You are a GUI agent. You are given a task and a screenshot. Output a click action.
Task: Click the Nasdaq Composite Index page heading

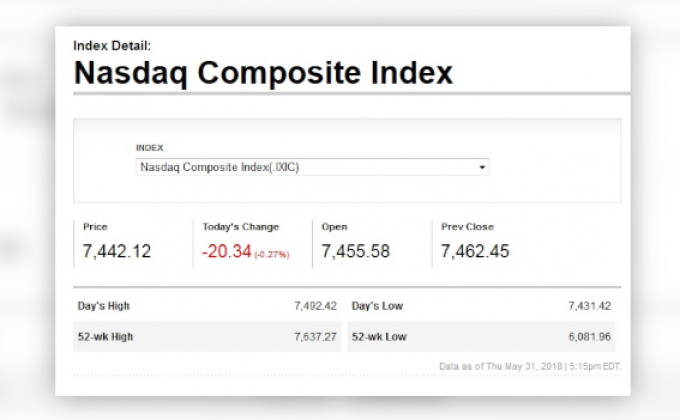coord(263,73)
